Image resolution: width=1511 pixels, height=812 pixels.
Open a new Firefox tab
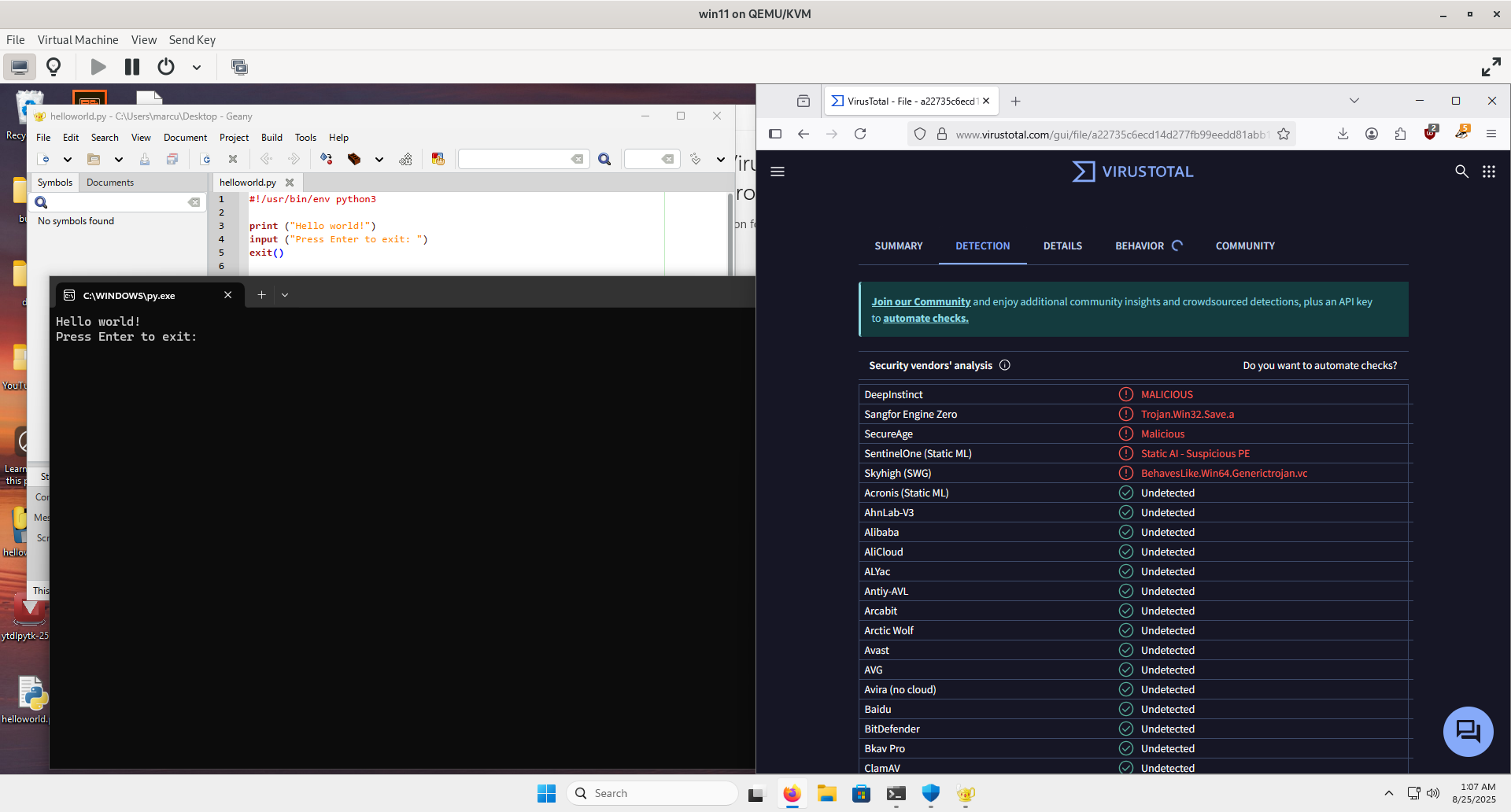tap(1015, 101)
